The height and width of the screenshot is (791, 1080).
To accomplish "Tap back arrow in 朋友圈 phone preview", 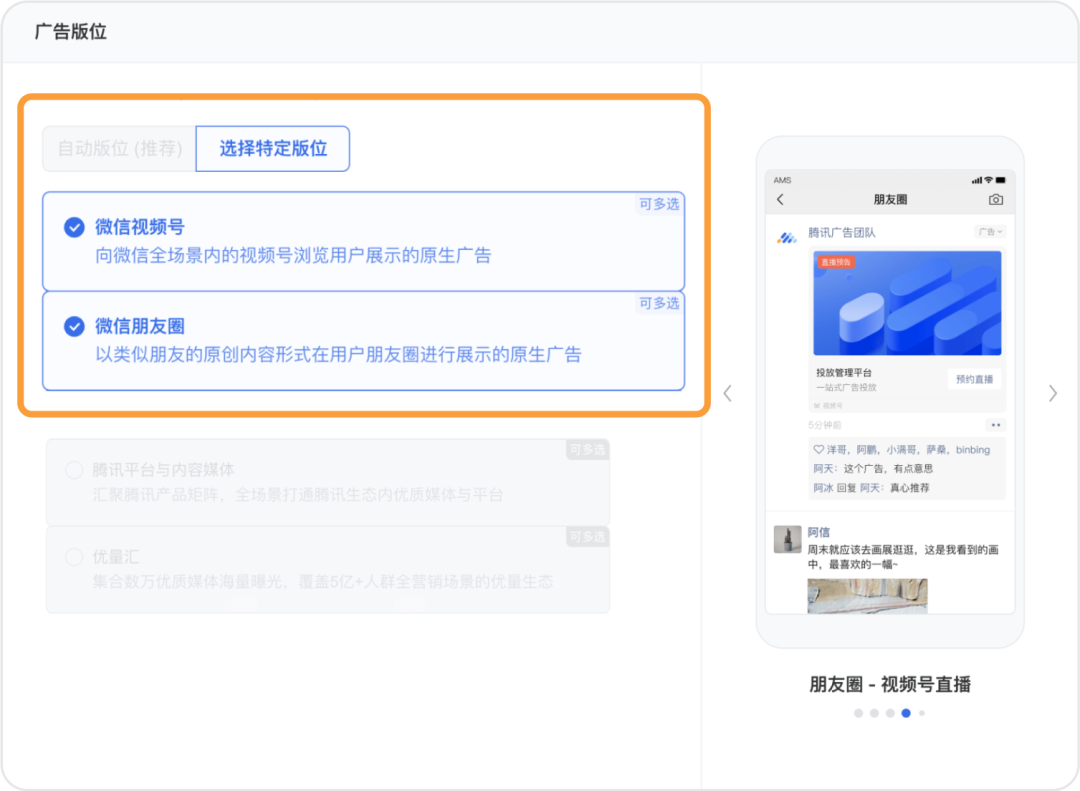I will [x=780, y=200].
